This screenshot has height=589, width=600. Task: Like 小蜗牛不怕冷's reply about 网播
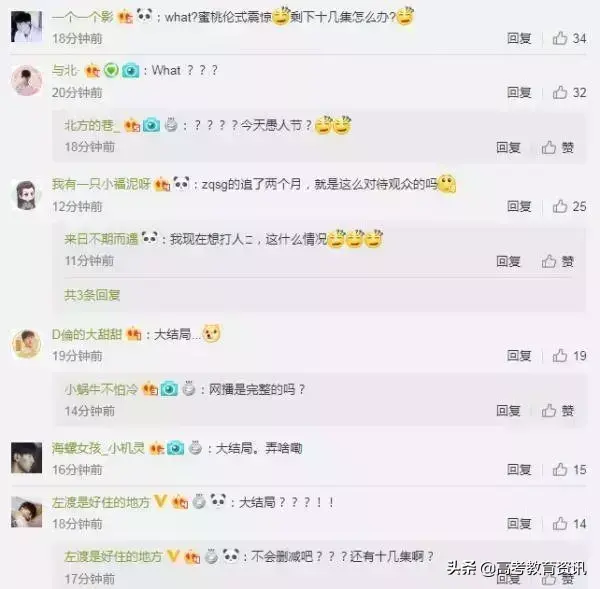[558, 411]
